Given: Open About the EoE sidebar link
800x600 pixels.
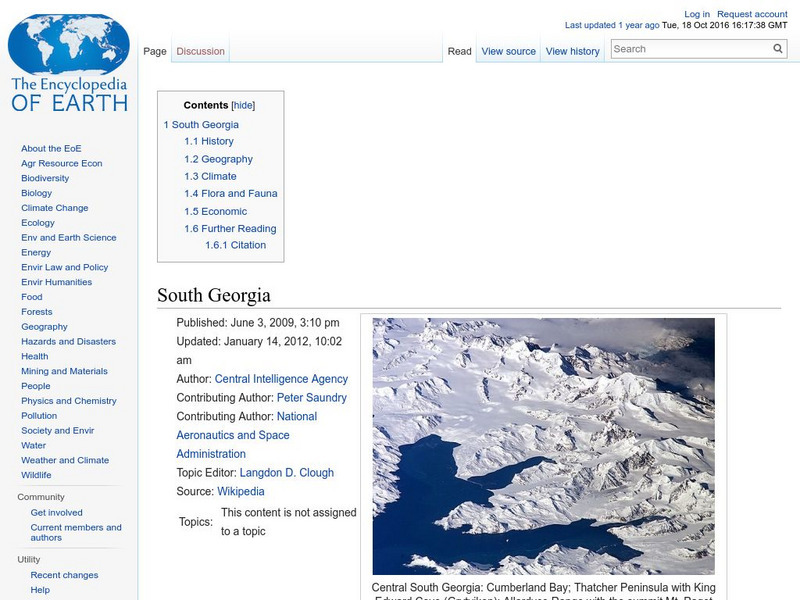Looking at the screenshot, I should pos(51,148).
